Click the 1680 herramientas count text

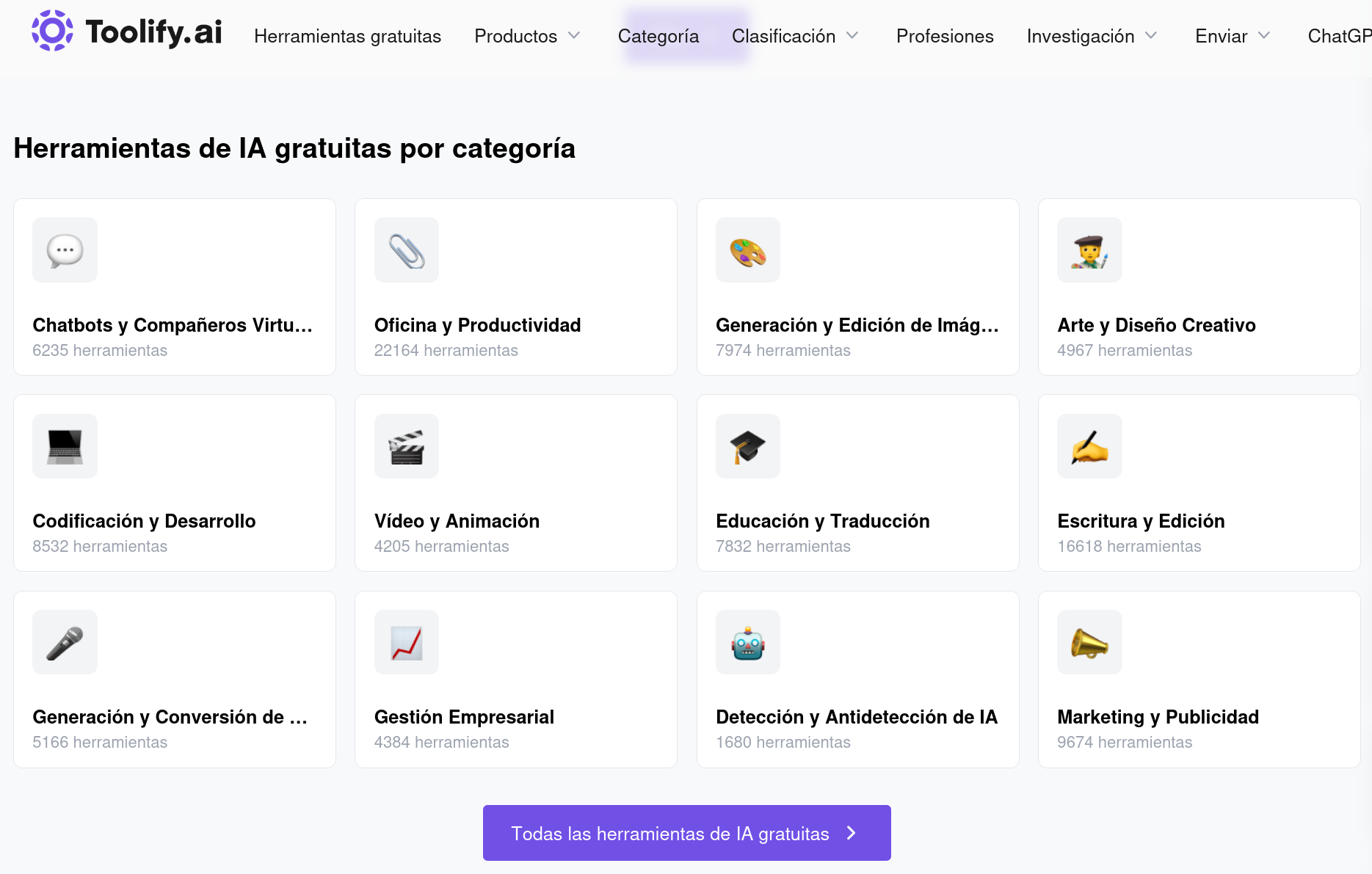[x=783, y=743]
